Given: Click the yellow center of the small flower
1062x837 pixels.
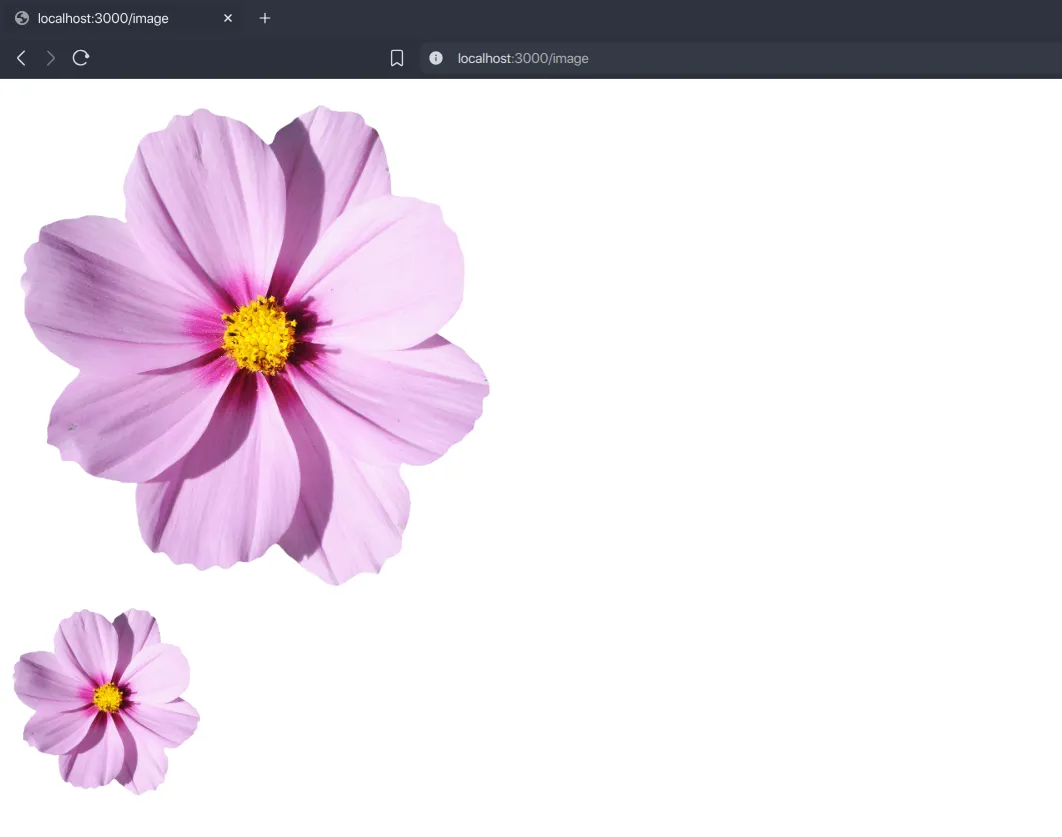Looking at the screenshot, I should tap(108, 697).
